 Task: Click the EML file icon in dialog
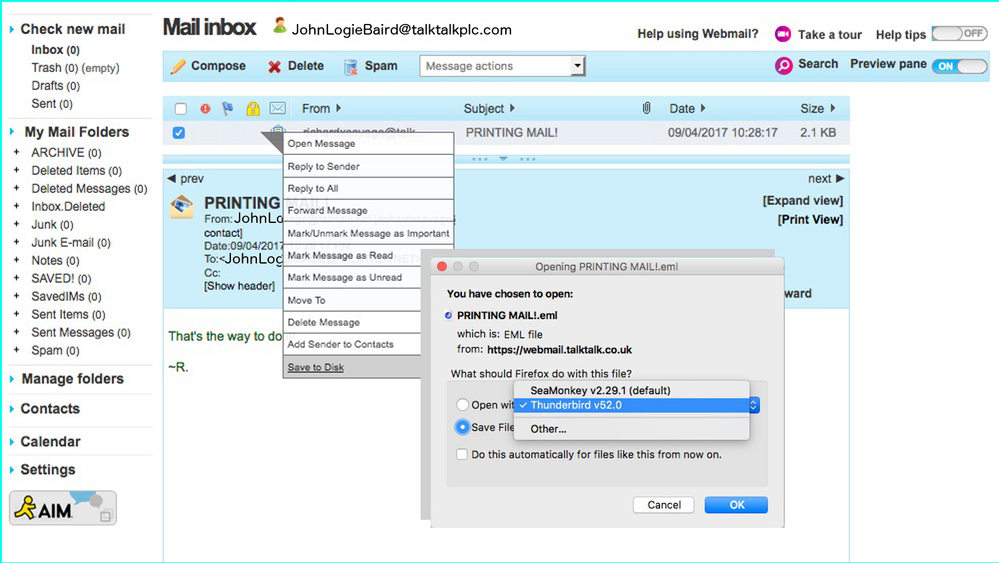tap(449, 315)
